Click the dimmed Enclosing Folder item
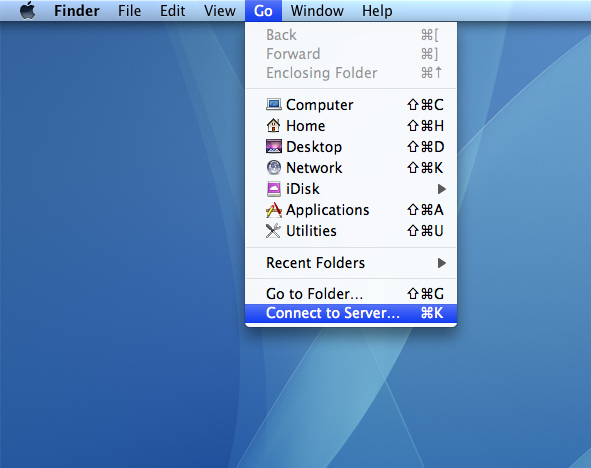This screenshot has width=591, height=468. (351, 73)
